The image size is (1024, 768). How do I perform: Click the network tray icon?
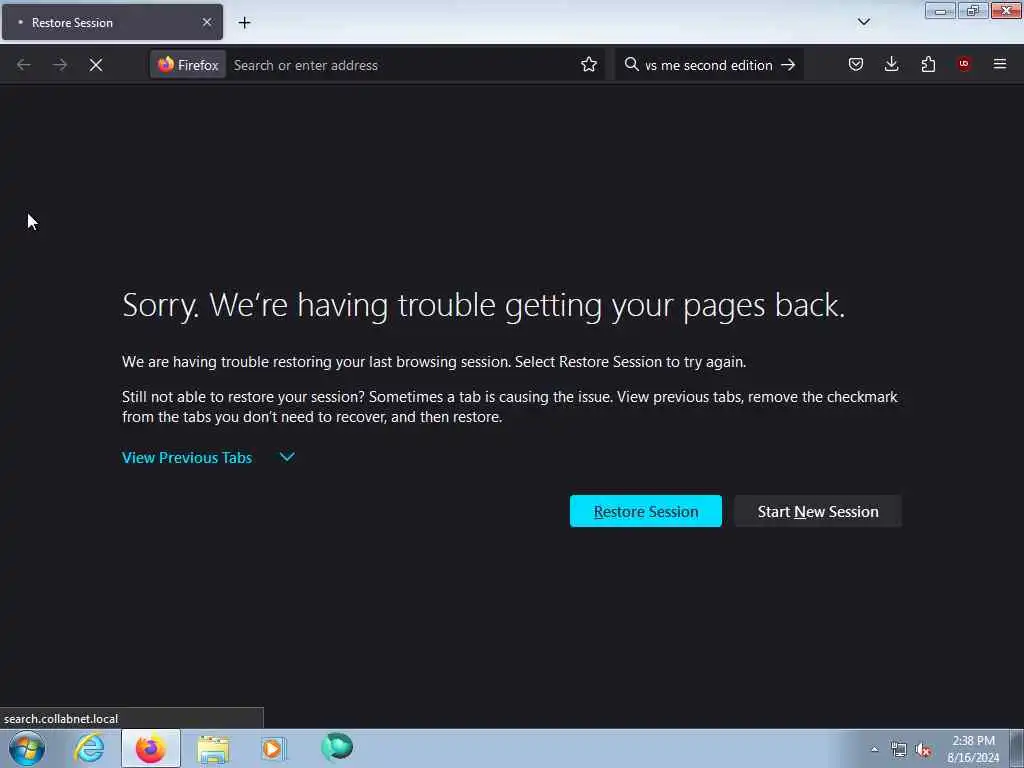point(899,750)
